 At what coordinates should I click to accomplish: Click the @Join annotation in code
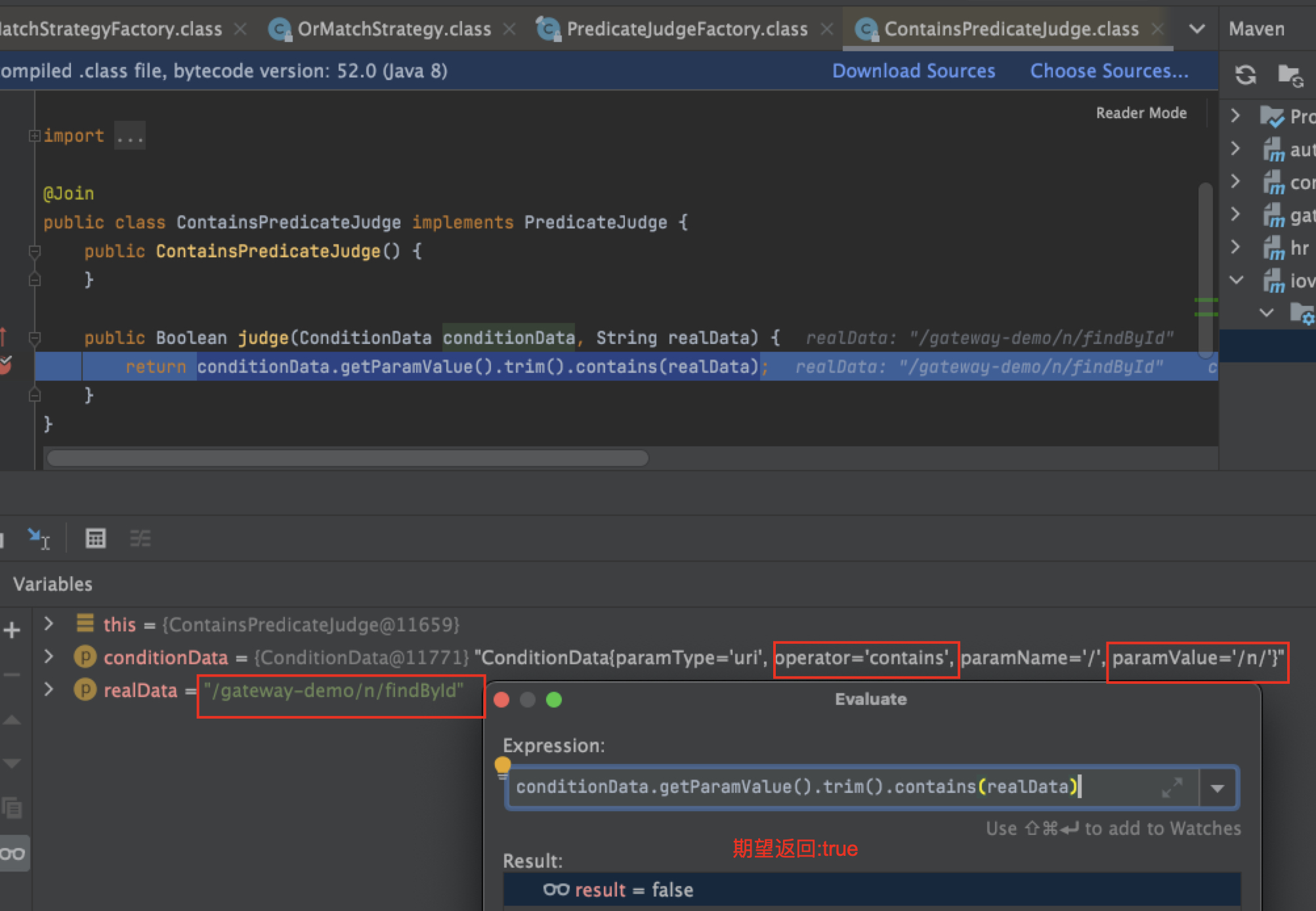[68, 194]
